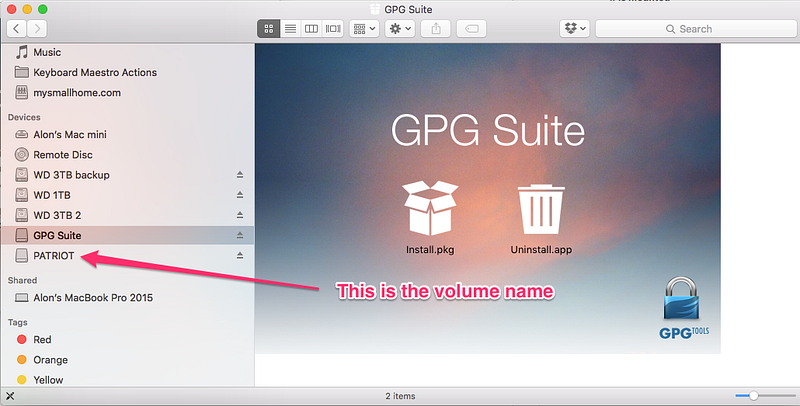Screen dimensions: 800x406
Task: Click the Tags section header
Action: 17,322
